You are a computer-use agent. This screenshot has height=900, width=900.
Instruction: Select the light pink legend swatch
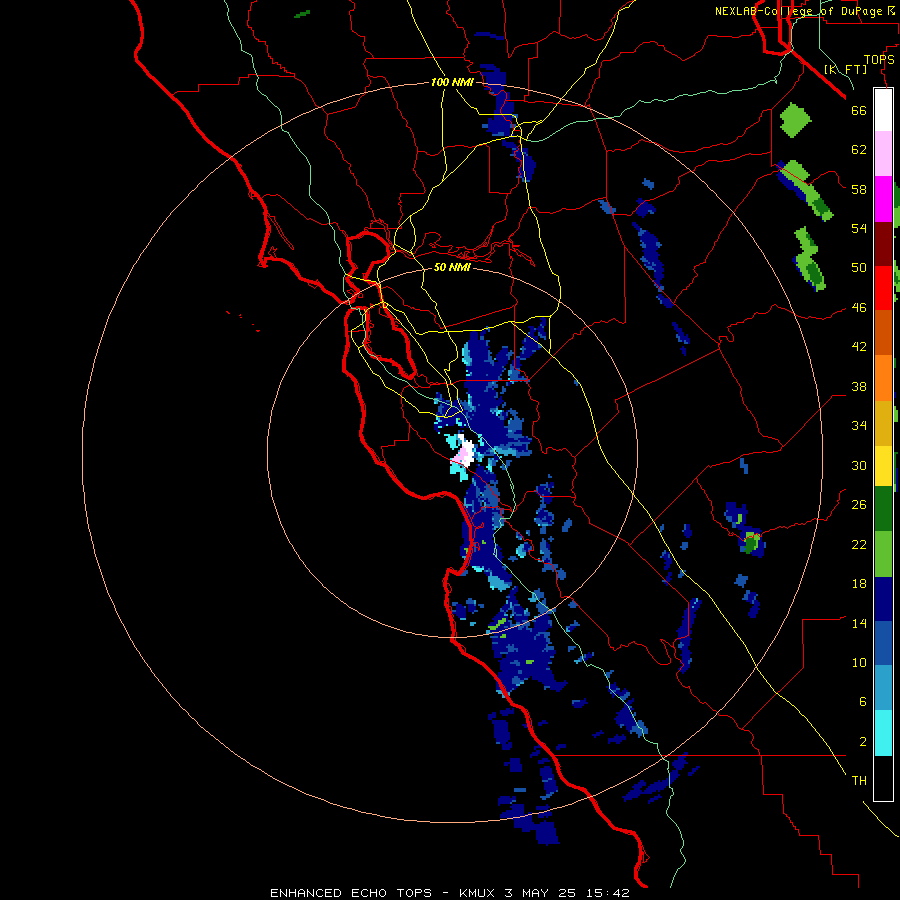883,153
